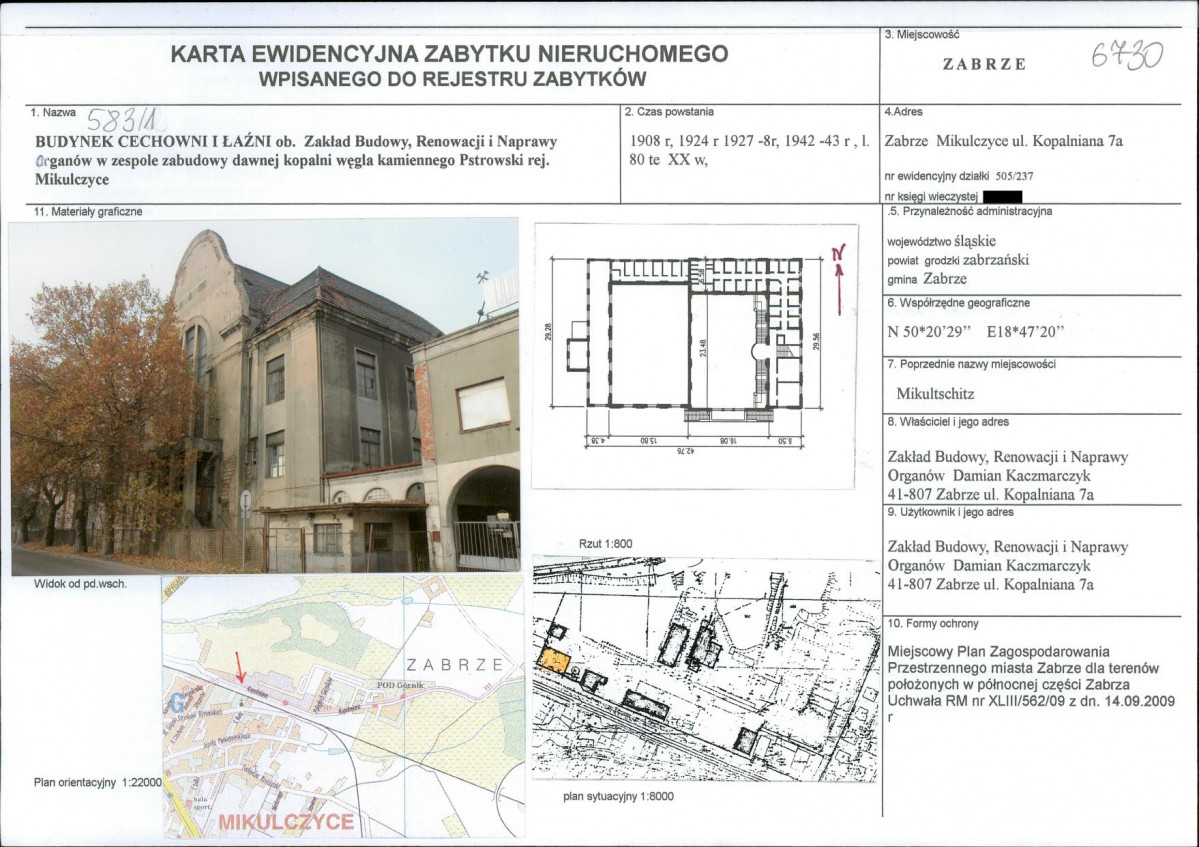The image size is (1199, 847).
Task: Click the handwritten number 6730
Action: pyautogui.click(x=1126, y=56)
